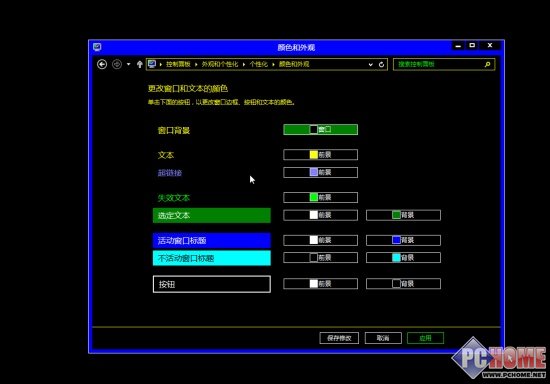The image size is (550, 384).
Task: Close the 颜色和外观 window
Action: tap(490, 46)
